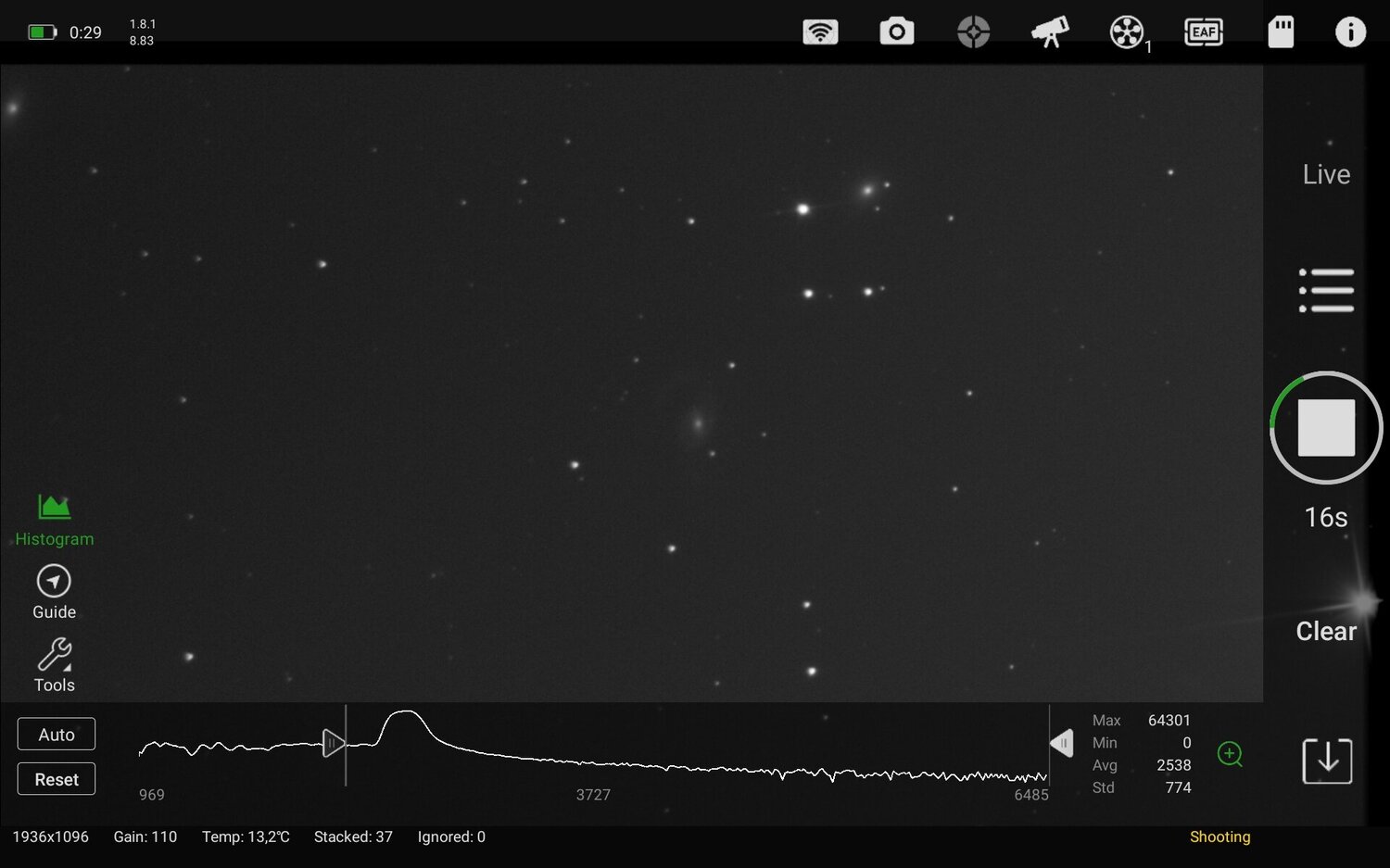Save the stacked image with download icon

coord(1327,761)
